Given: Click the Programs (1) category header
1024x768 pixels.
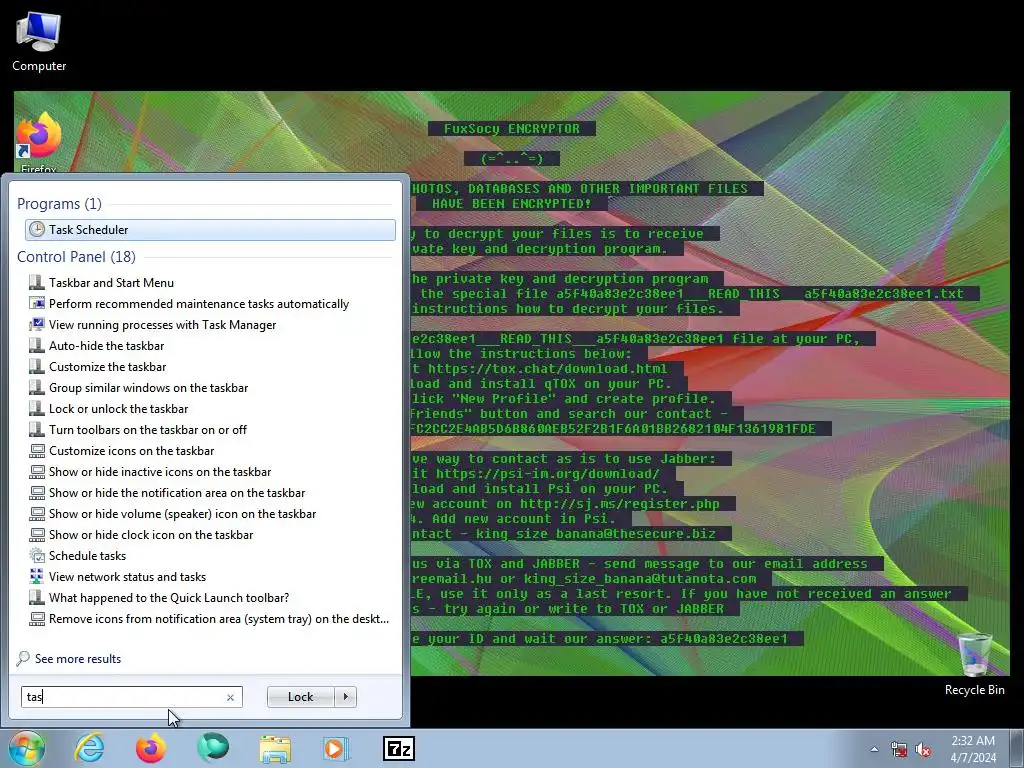Looking at the screenshot, I should tap(59, 204).
